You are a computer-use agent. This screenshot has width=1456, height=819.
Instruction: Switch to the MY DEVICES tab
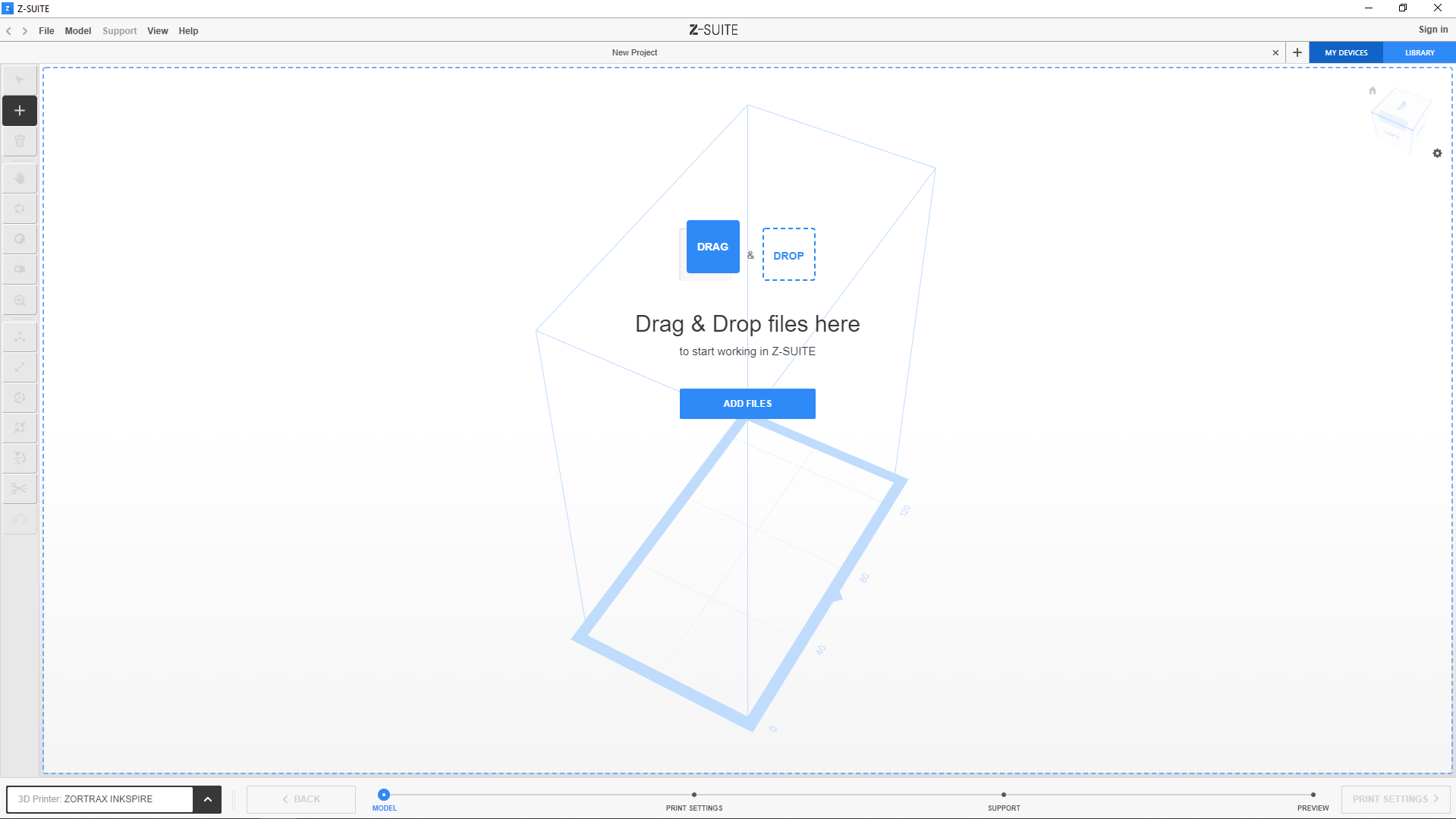tap(1346, 53)
